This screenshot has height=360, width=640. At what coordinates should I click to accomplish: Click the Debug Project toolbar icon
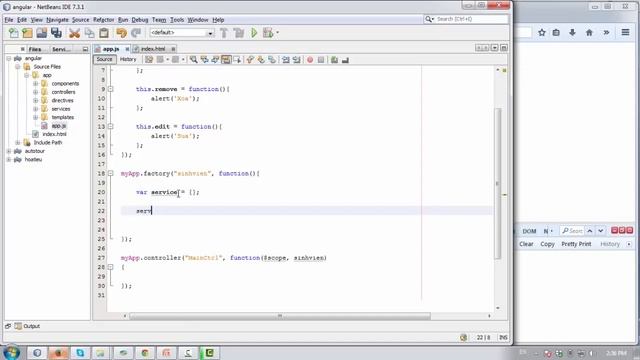tap(268, 33)
